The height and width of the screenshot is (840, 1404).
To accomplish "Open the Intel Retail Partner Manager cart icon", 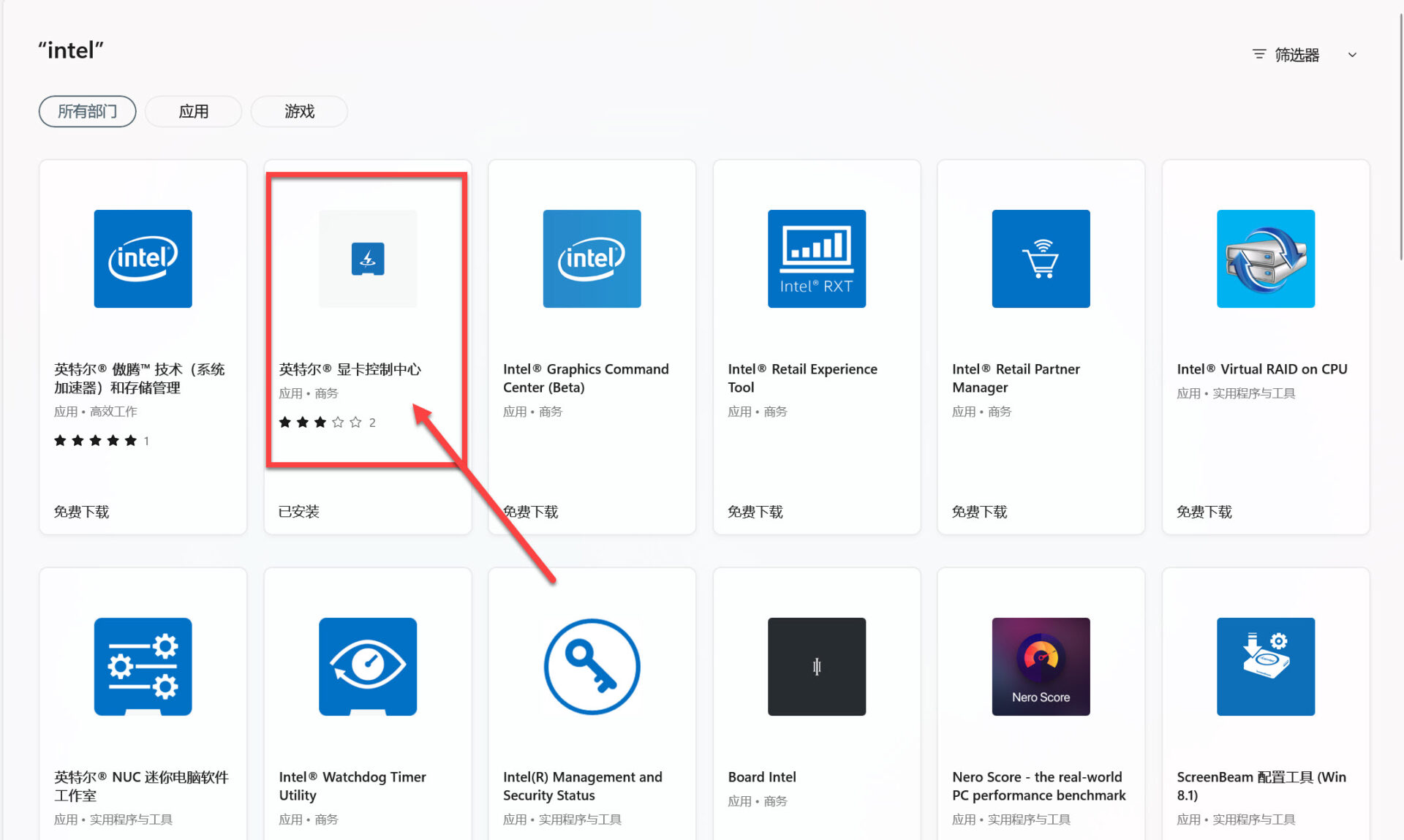I will tap(1041, 259).
